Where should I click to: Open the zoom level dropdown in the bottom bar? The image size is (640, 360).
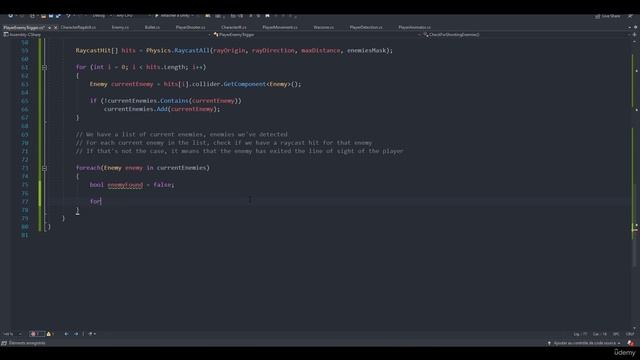[x=12, y=334]
